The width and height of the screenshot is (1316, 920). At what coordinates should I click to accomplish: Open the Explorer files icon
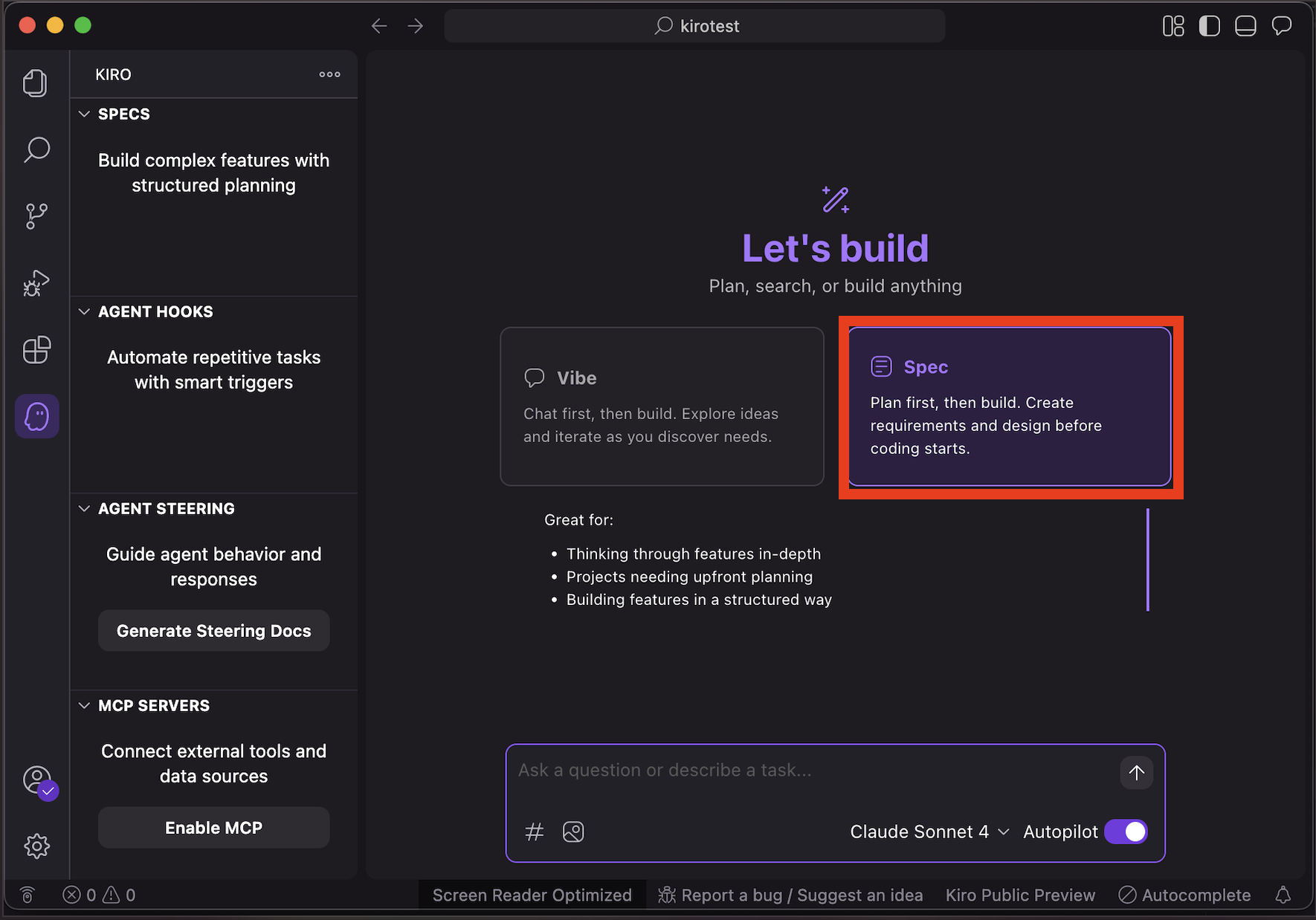click(35, 82)
